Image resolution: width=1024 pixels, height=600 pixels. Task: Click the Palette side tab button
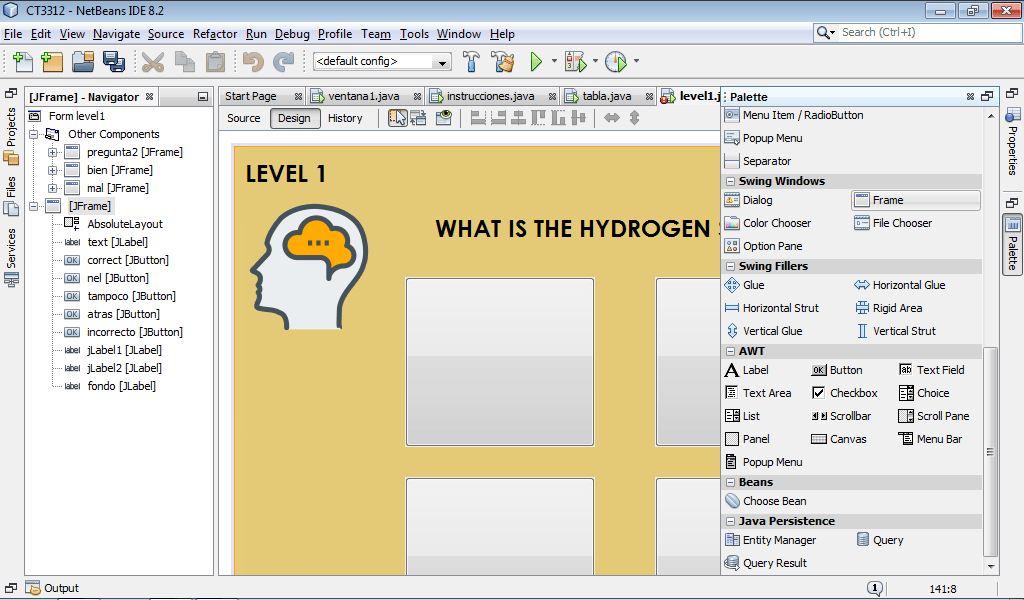click(x=1012, y=245)
